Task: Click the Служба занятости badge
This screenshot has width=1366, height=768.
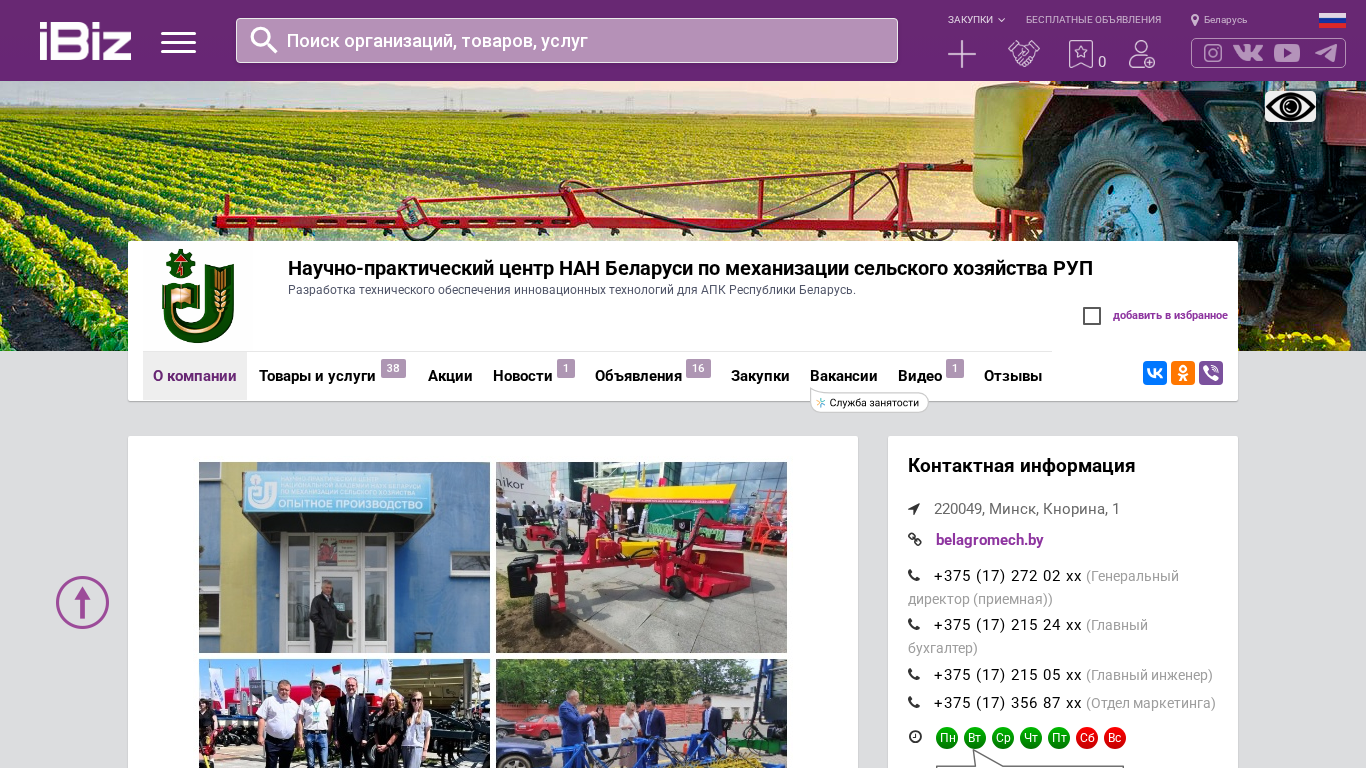Action: coord(869,402)
